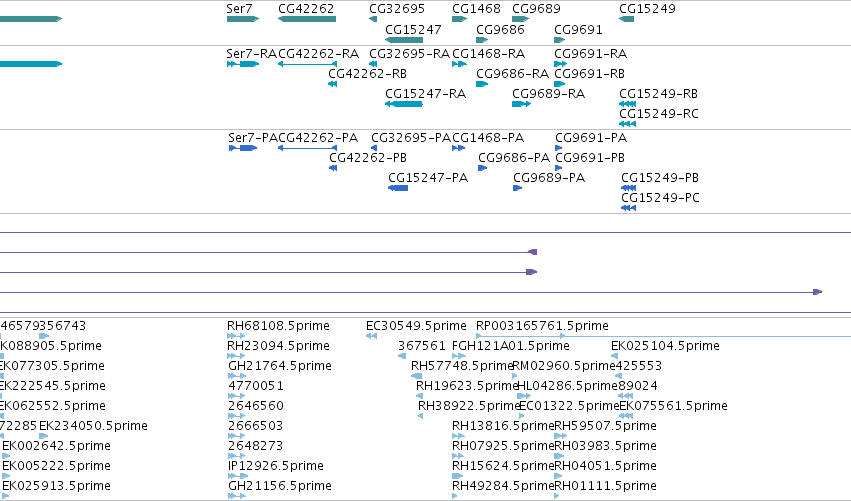Screen dimensions: 851x501
Task: Select transcript CG9691-RB
Action: (589, 74)
